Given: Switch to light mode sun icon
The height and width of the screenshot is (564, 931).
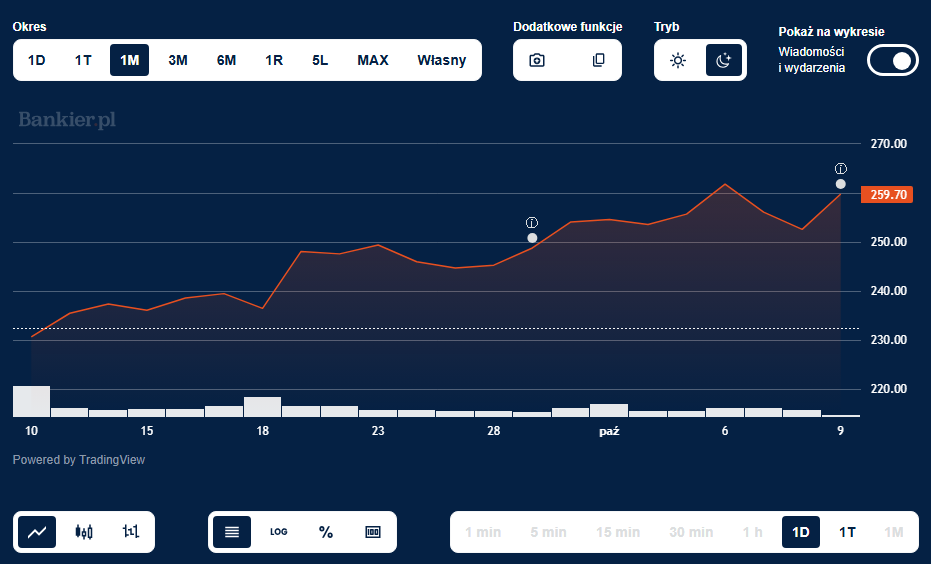Looking at the screenshot, I should pyautogui.click(x=677, y=60).
